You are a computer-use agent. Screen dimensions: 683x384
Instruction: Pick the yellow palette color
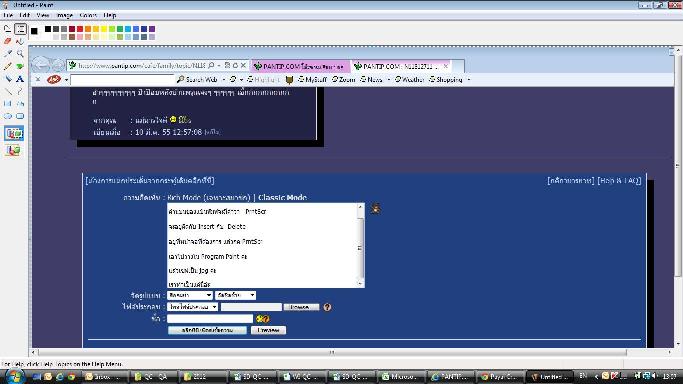tap(104, 29)
